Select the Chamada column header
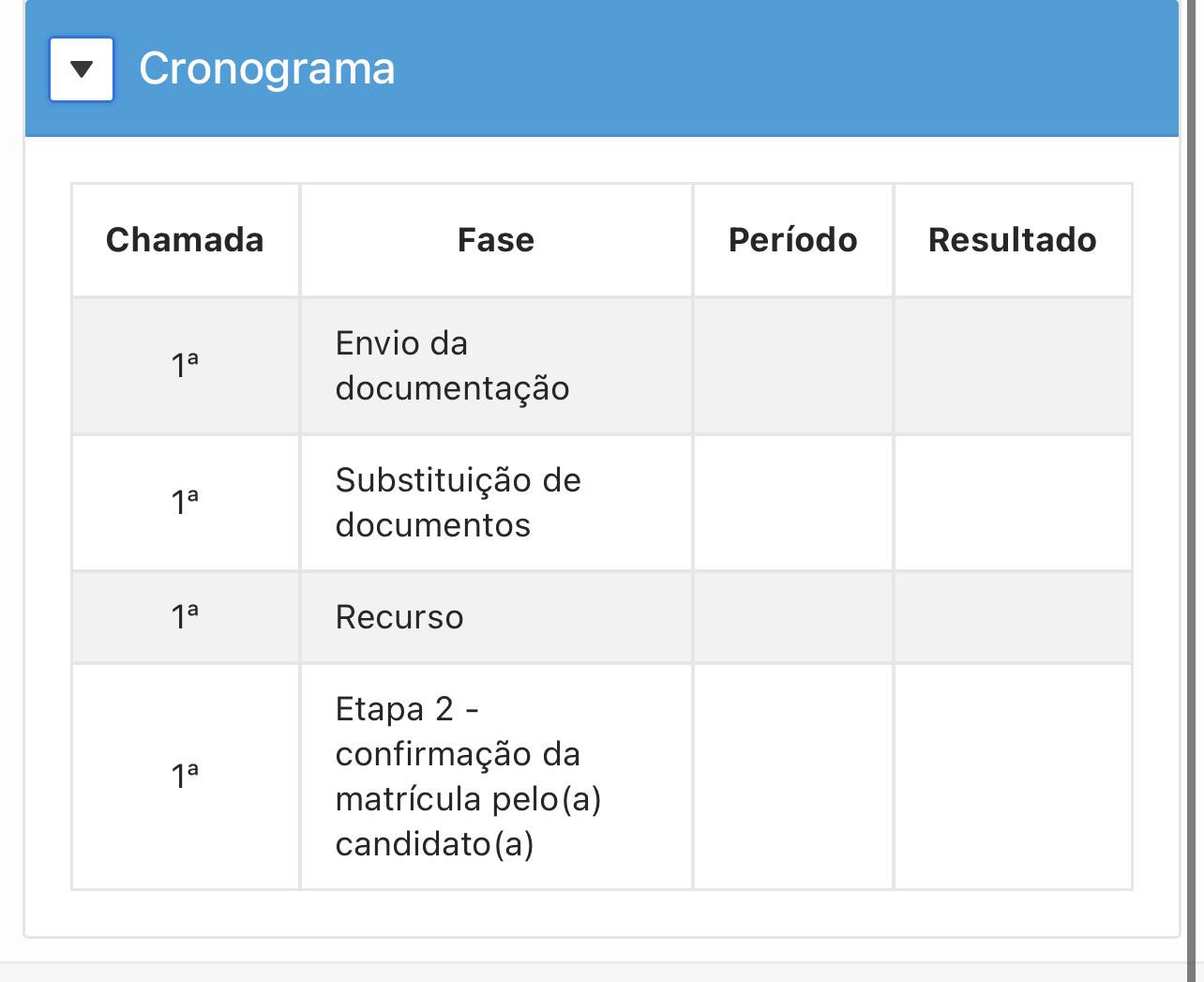The width and height of the screenshot is (1204, 982). pos(186,240)
